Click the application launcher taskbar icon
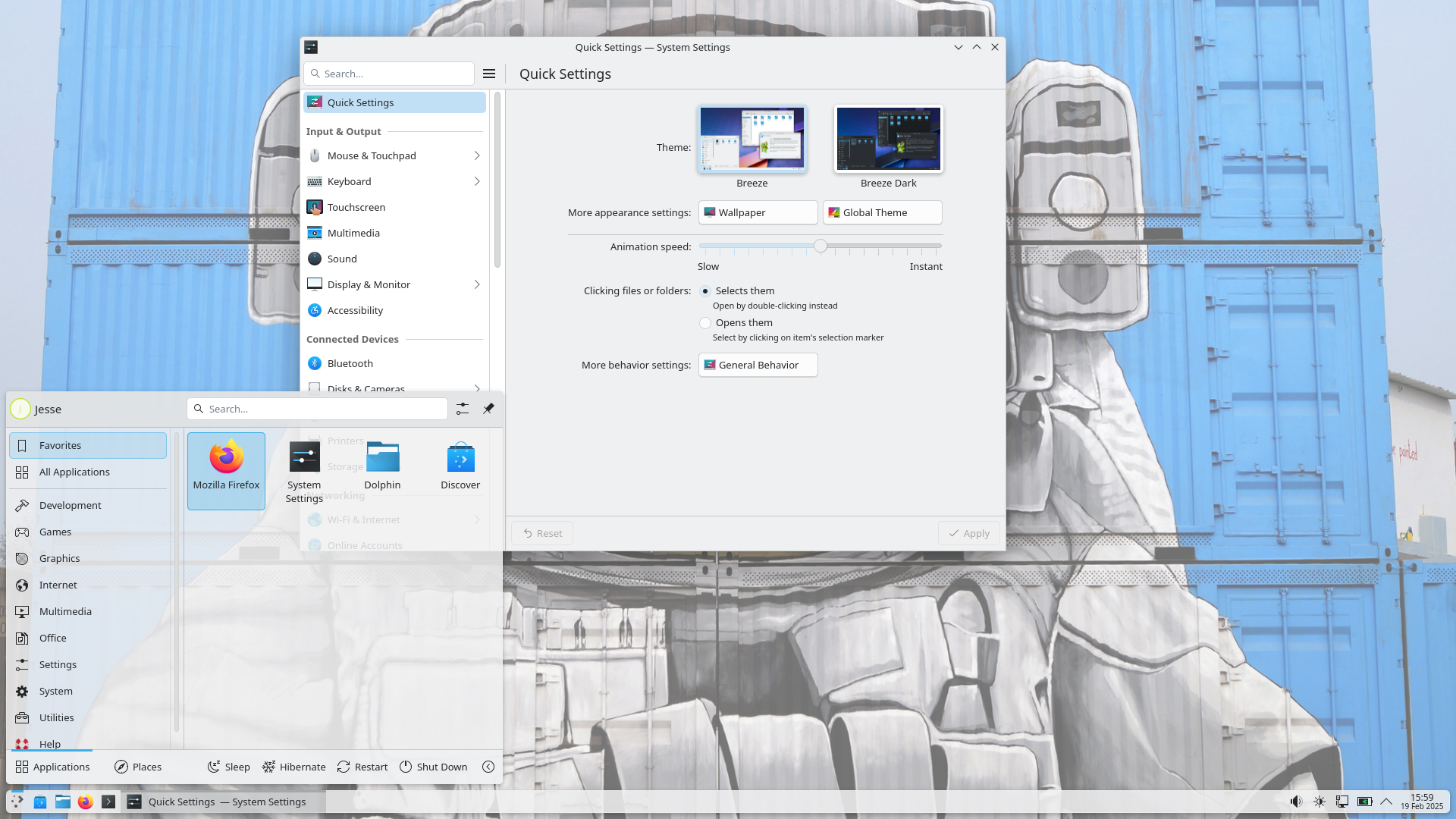The image size is (1456, 819). pos(17,802)
